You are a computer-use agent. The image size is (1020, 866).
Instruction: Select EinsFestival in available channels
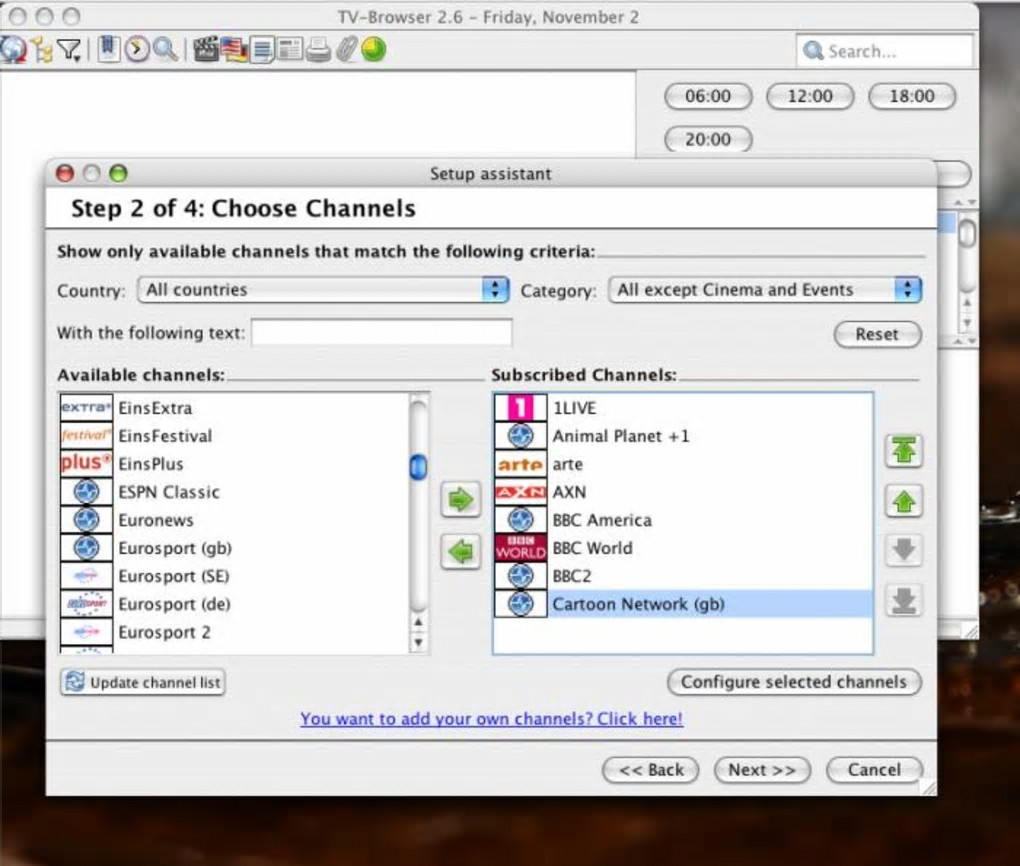tap(234, 436)
